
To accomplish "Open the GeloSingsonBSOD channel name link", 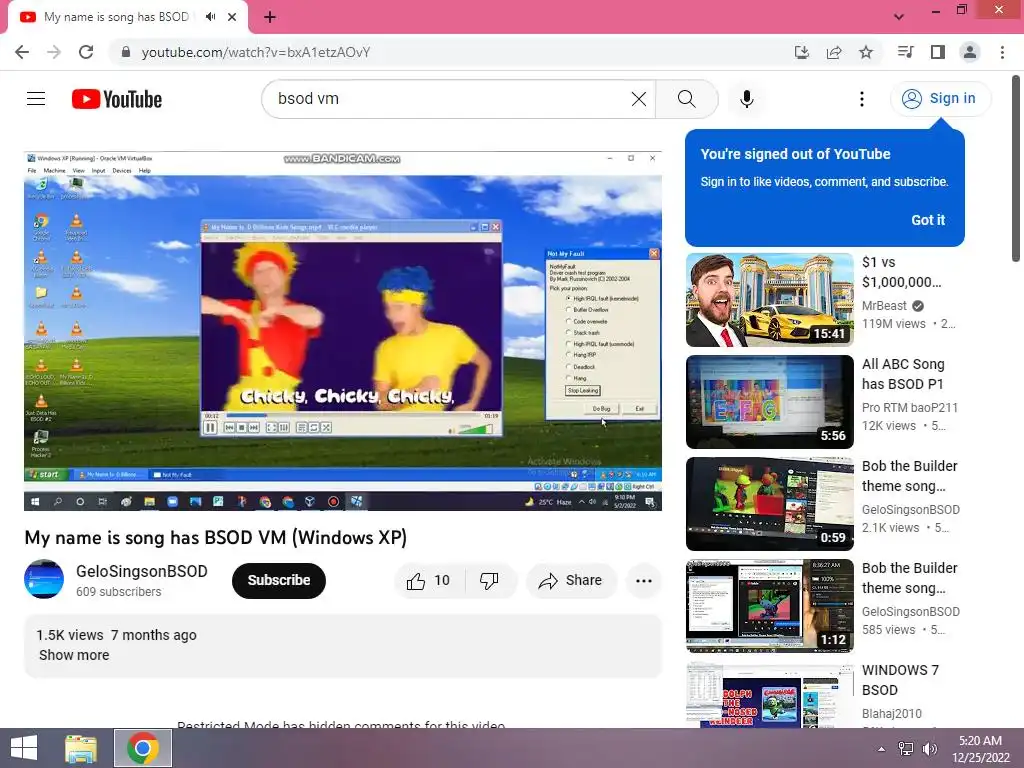I will pos(142,571).
